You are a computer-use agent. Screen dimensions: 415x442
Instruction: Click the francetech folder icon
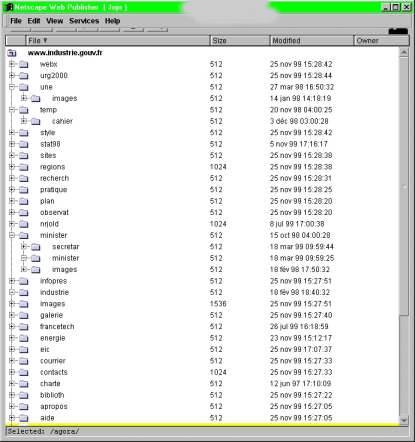(24, 327)
